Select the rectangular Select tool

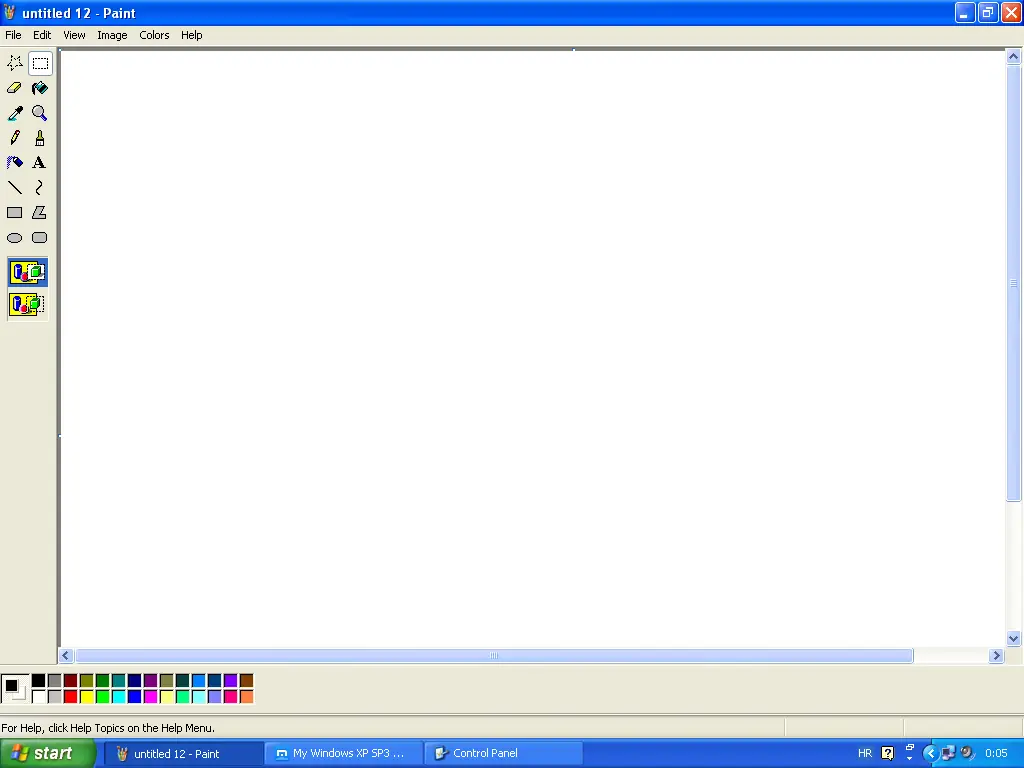pyautogui.click(x=40, y=62)
